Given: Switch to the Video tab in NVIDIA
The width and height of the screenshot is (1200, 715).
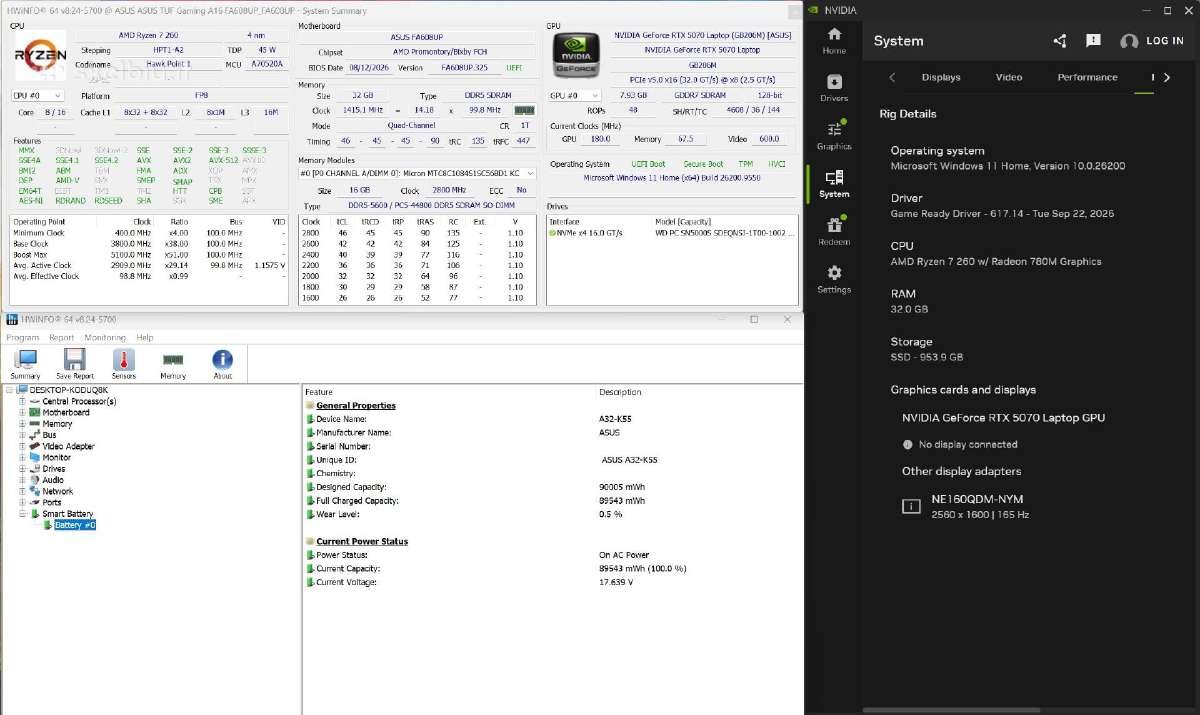Looking at the screenshot, I should [x=1009, y=77].
